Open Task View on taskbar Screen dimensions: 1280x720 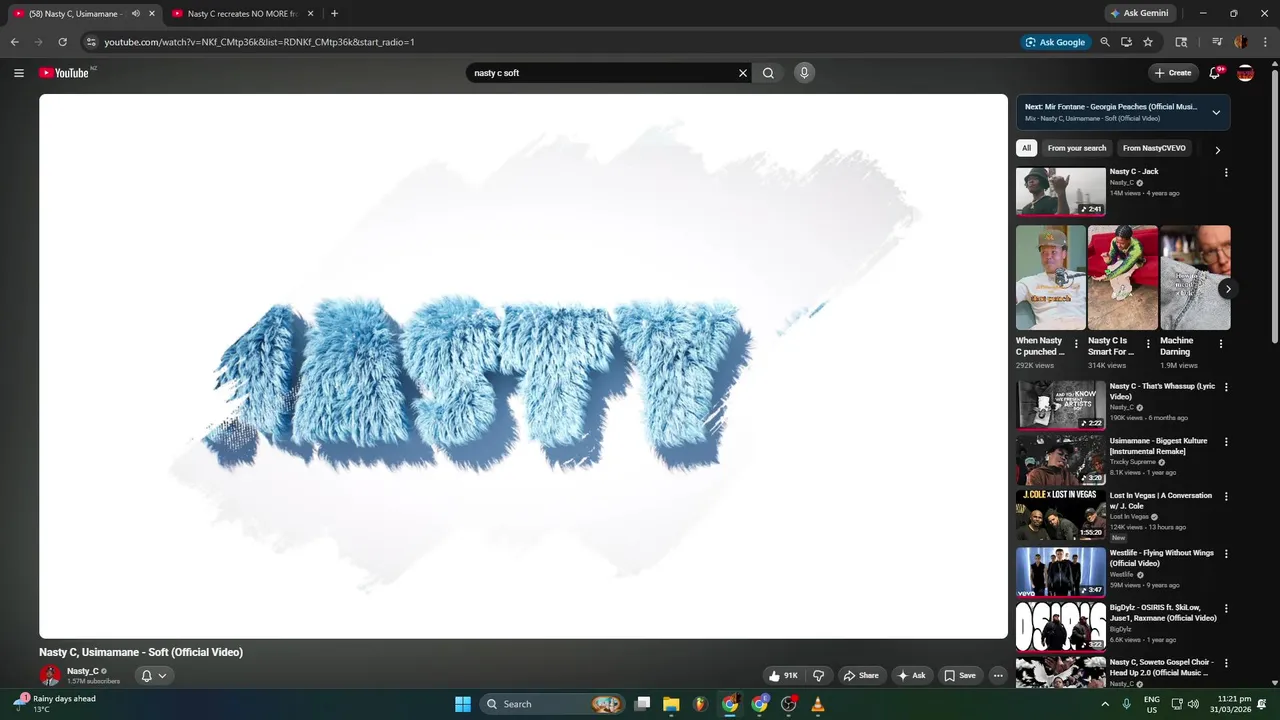point(643,704)
